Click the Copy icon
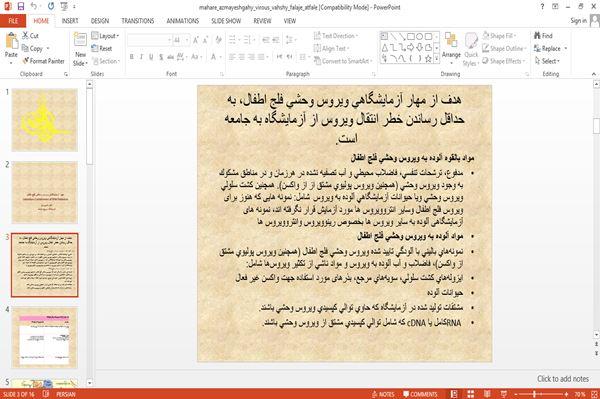The image size is (600, 399). (25, 48)
